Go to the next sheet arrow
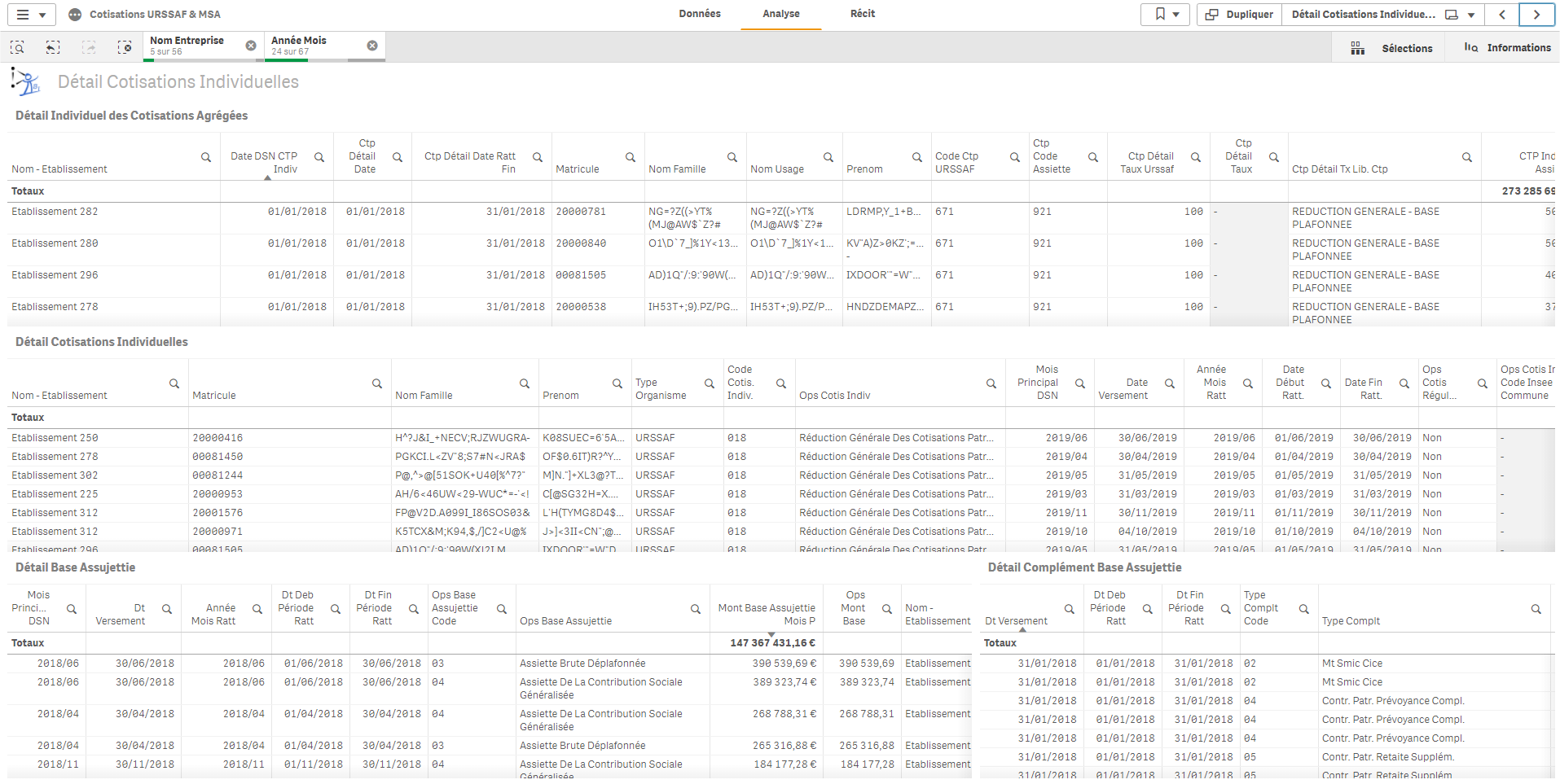1560x784 pixels. (1536, 15)
